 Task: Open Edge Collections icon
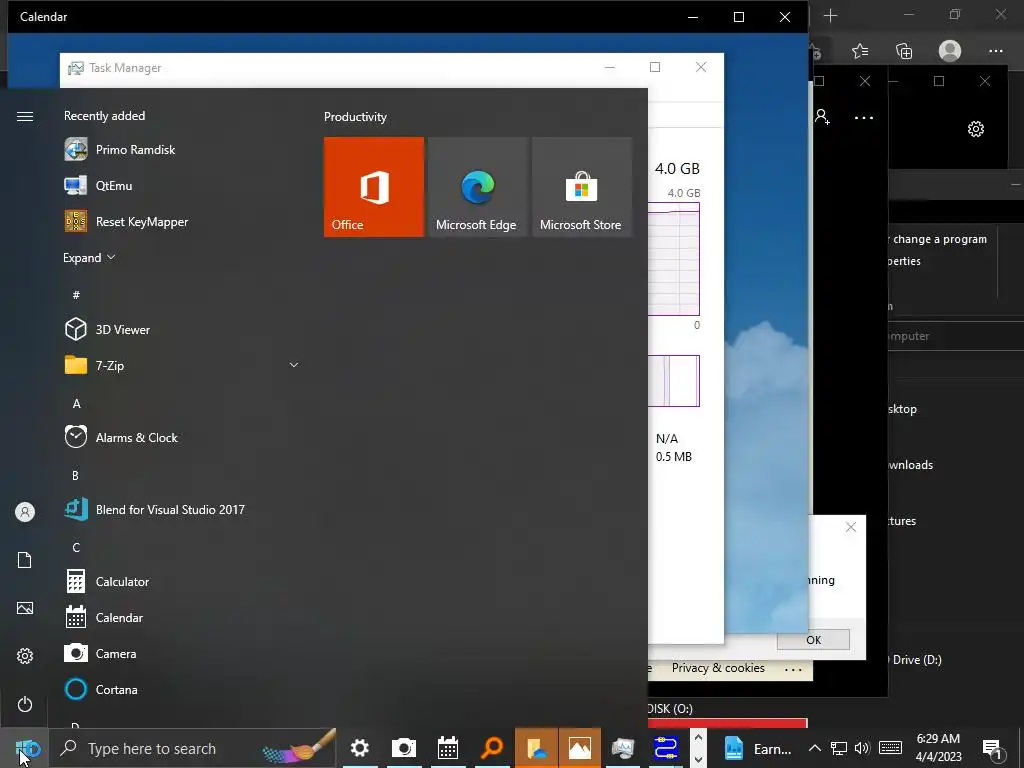(904, 51)
